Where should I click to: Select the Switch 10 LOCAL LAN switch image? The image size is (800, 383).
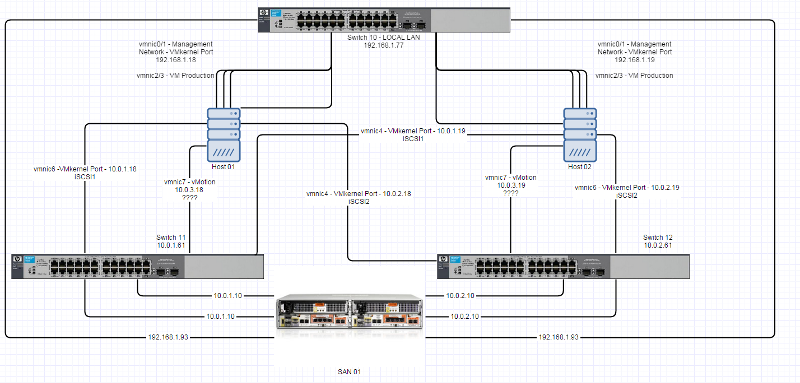(384, 20)
